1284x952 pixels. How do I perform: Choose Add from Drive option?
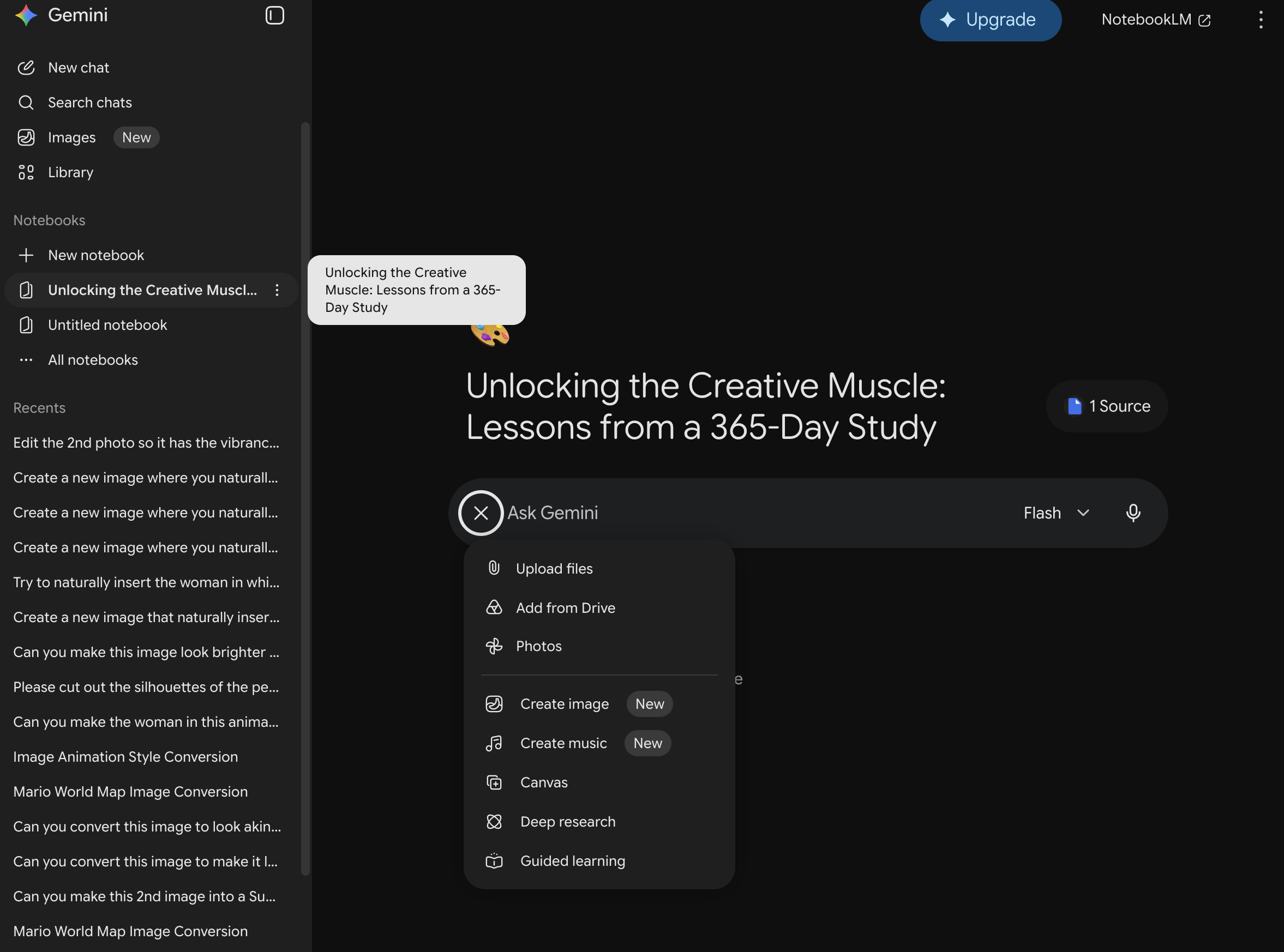coord(599,607)
